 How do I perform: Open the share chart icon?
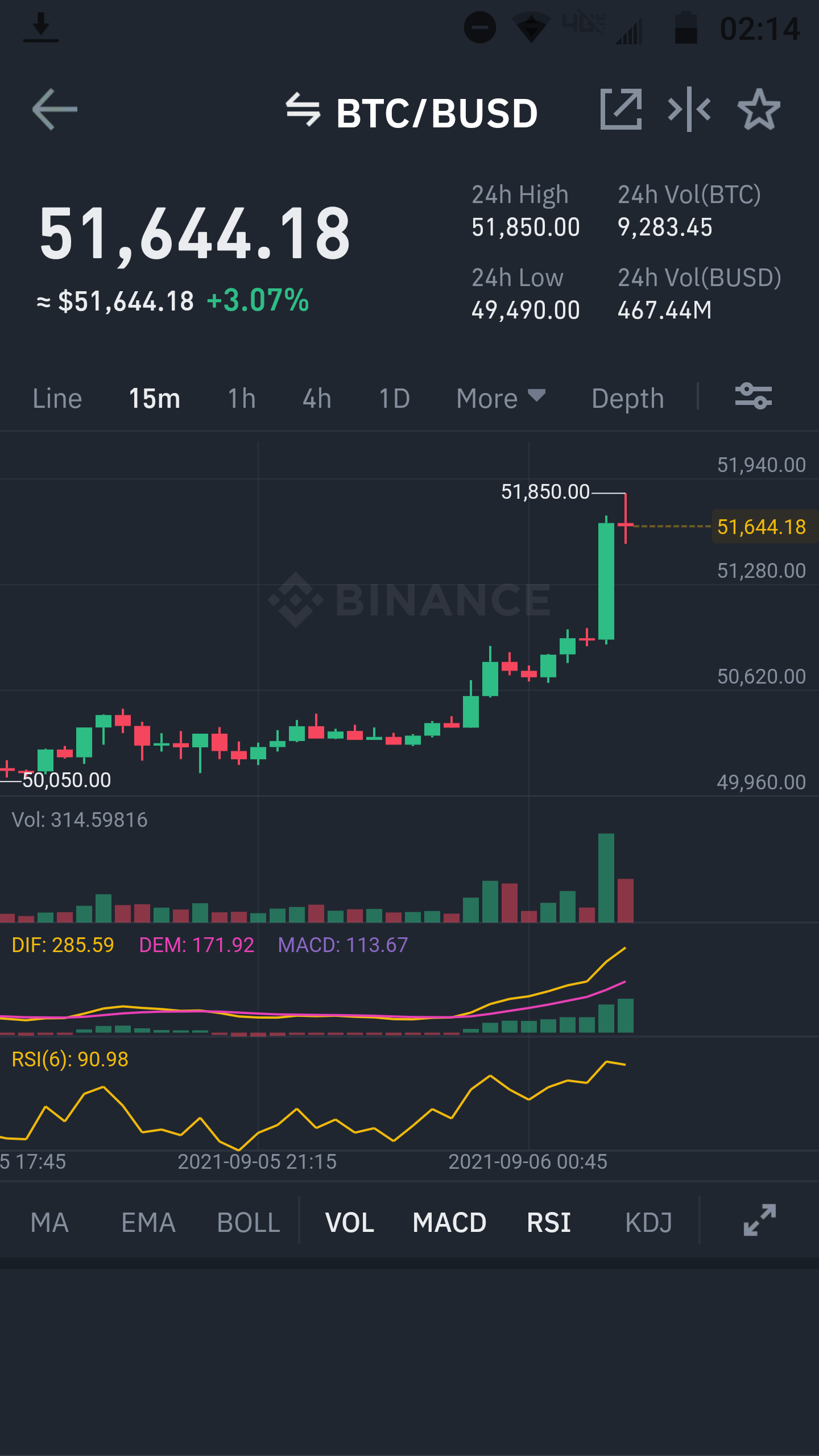point(621,109)
